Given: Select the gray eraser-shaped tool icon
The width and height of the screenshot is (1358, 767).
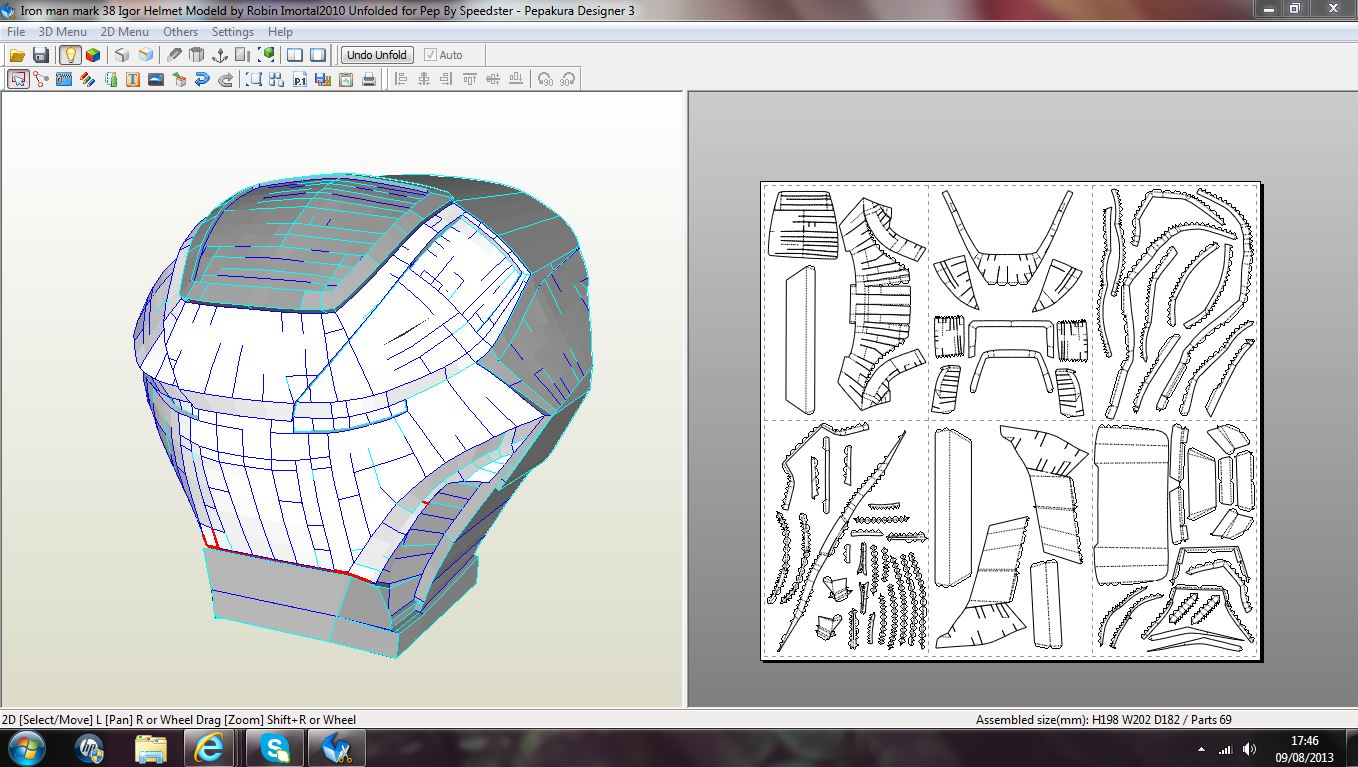Looking at the screenshot, I should point(174,55).
